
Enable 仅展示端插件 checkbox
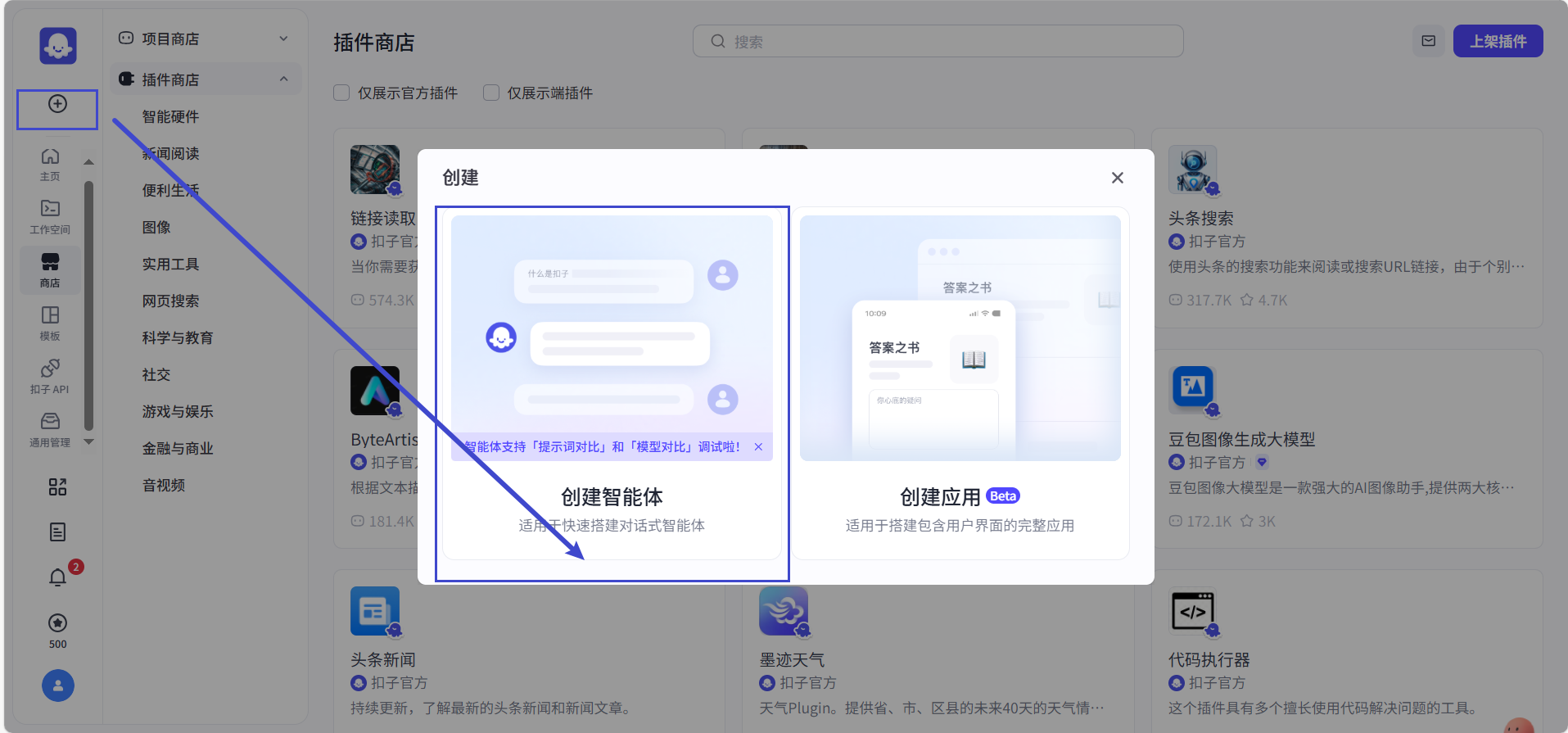pyautogui.click(x=491, y=93)
